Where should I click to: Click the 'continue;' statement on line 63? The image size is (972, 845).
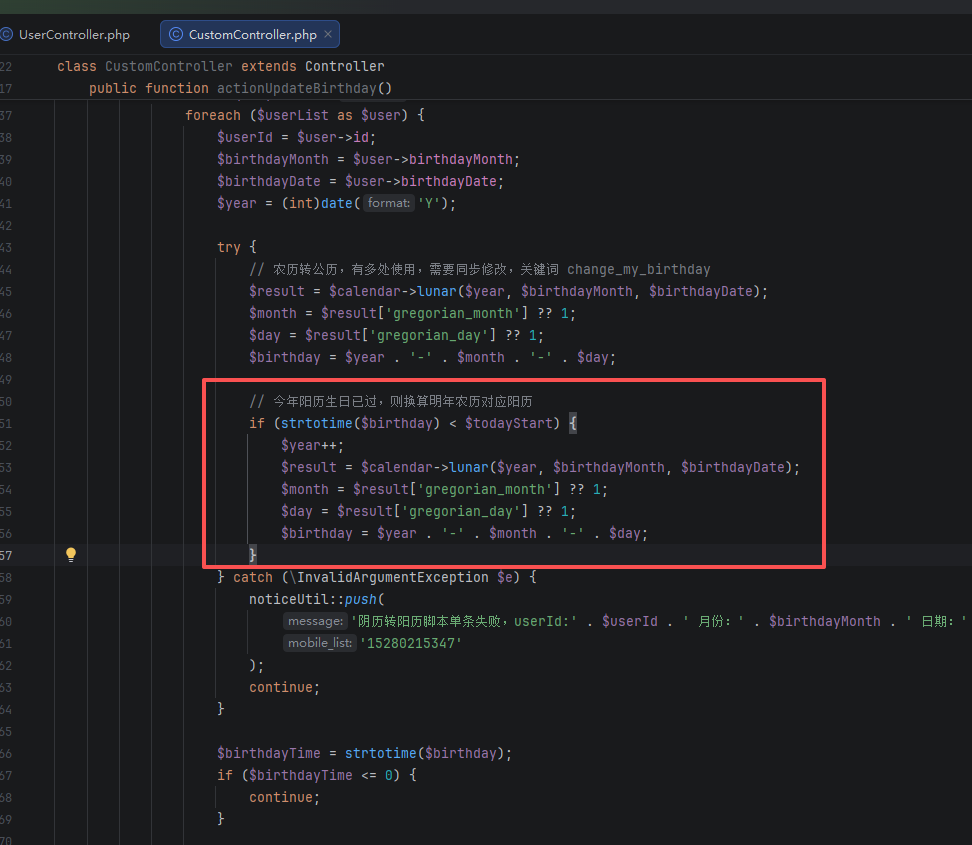coord(285,688)
